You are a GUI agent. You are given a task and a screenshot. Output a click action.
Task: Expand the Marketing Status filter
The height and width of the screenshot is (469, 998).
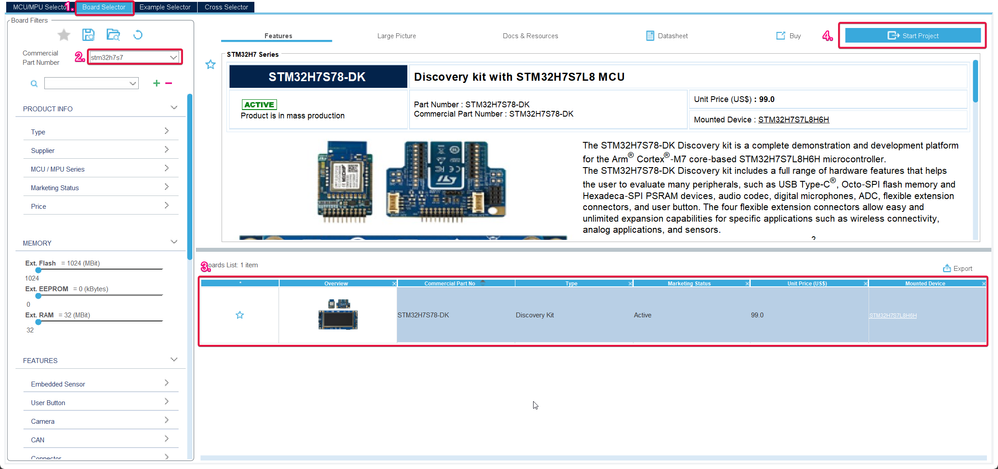click(166, 187)
